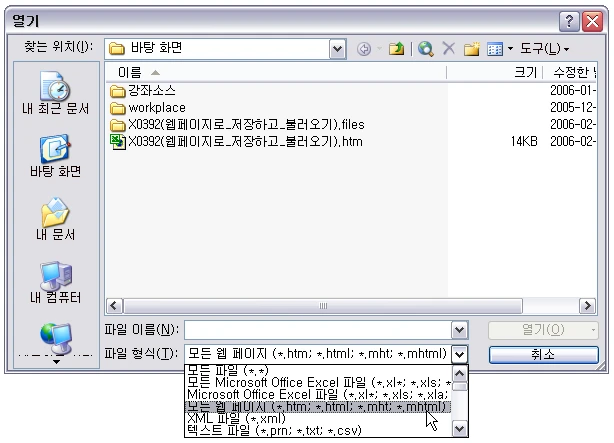Click the 2005-12- date for workplace

[x=573, y=107]
